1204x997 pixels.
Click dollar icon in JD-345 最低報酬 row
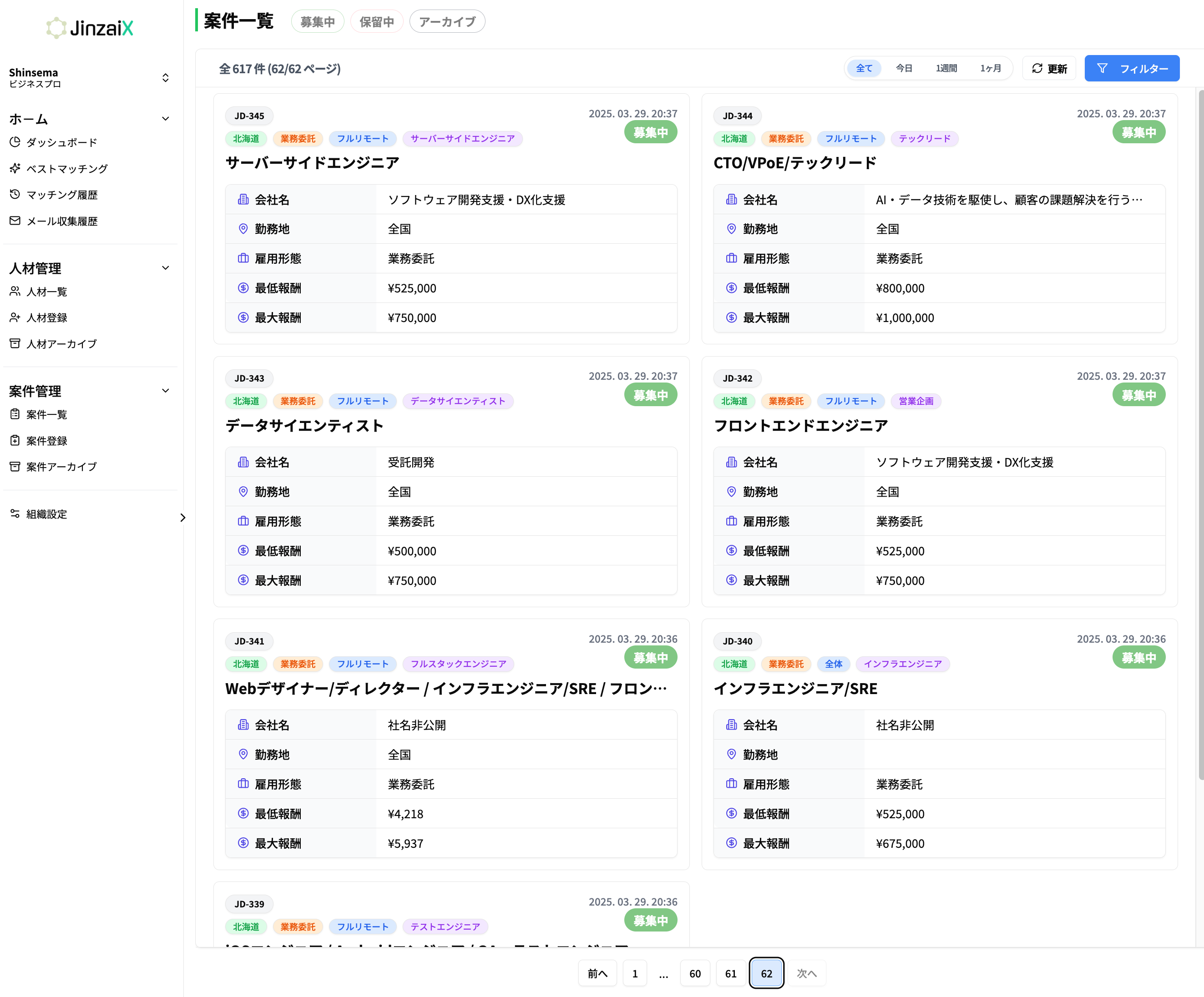click(x=243, y=288)
